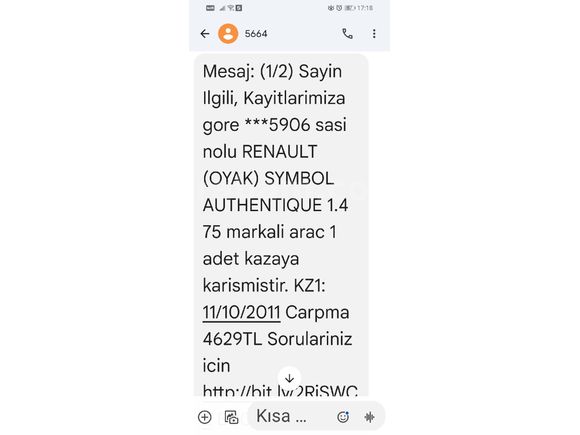
Task: Open the orange contact avatar
Action: pyautogui.click(x=228, y=34)
